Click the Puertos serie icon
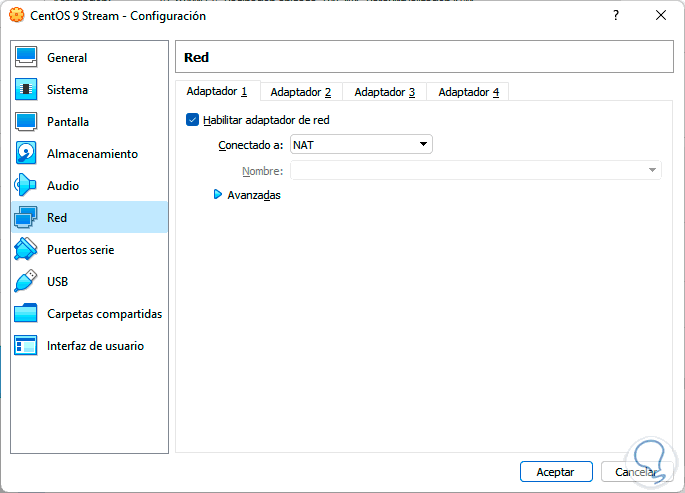Screen dimensions: 685x493 (x=26, y=250)
